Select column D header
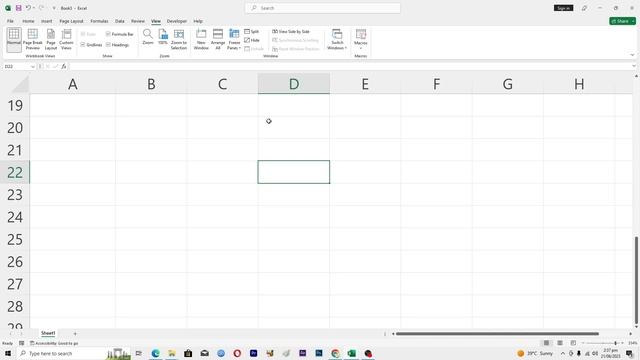 tap(294, 84)
